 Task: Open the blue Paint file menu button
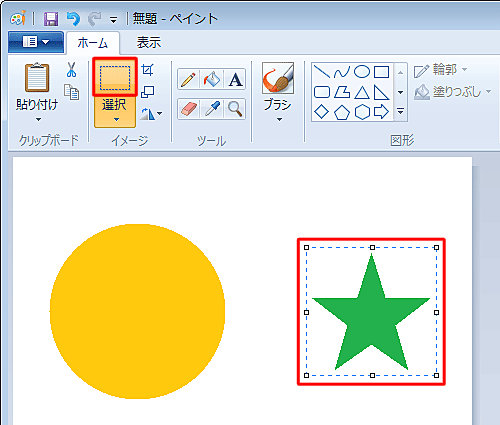(36, 42)
